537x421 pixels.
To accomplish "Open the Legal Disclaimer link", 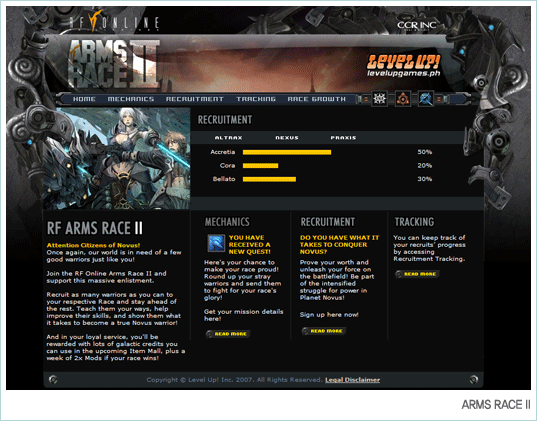I will pyautogui.click(x=352, y=380).
